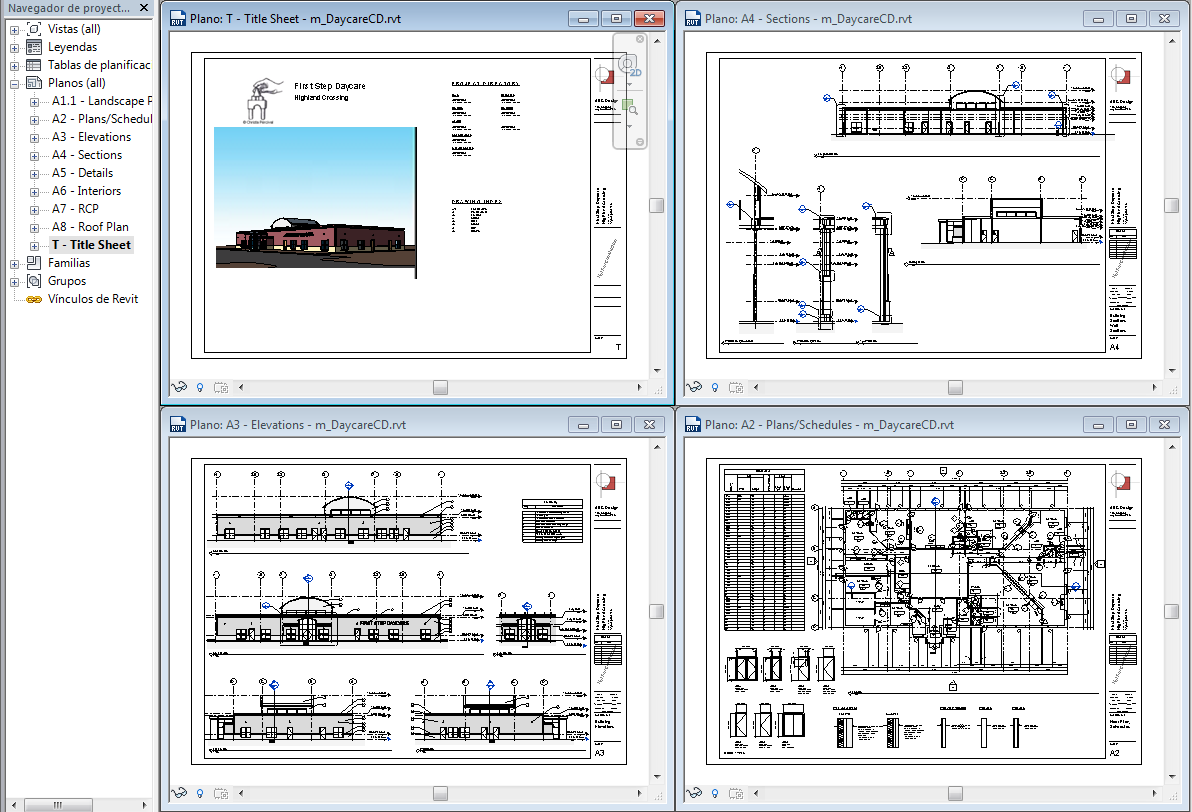Select the Tablas de planificación item

(x=99, y=65)
